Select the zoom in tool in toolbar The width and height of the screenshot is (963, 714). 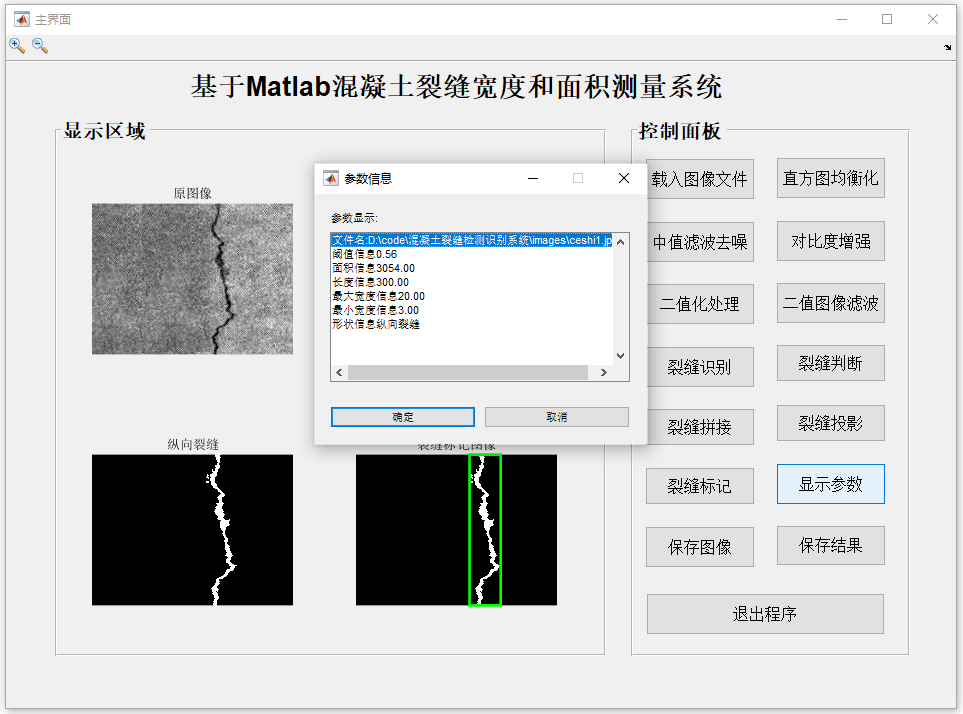tap(17, 45)
